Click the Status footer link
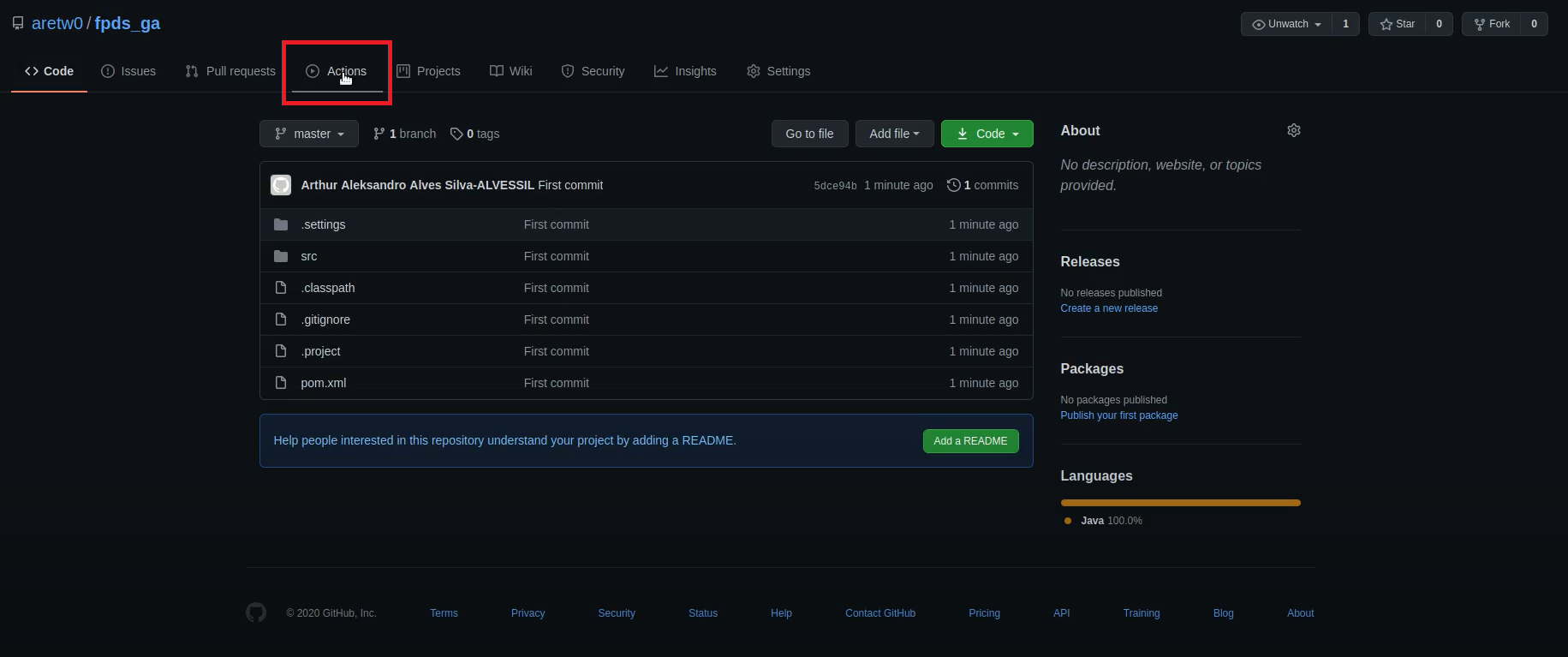The height and width of the screenshot is (657, 1568). pyautogui.click(x=703, y=613)
